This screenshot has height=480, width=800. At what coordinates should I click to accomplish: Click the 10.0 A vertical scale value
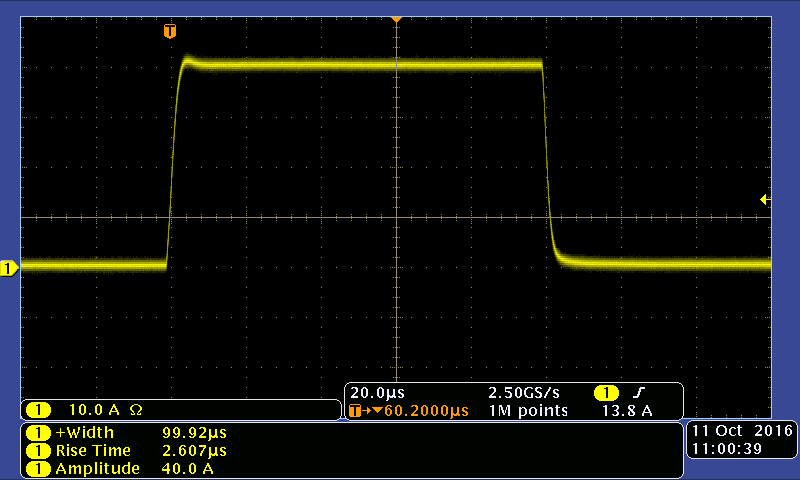point(94,410)
